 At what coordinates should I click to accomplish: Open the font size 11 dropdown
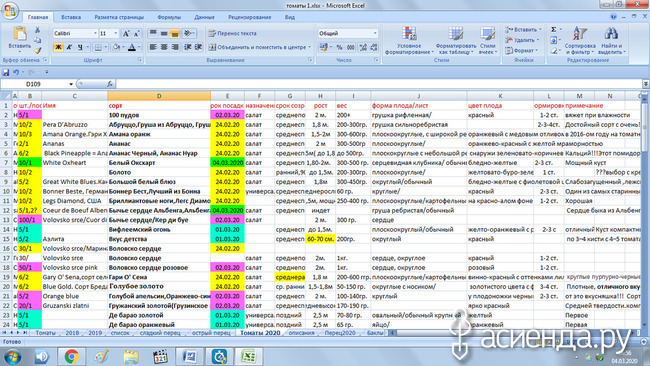[116, 34]
